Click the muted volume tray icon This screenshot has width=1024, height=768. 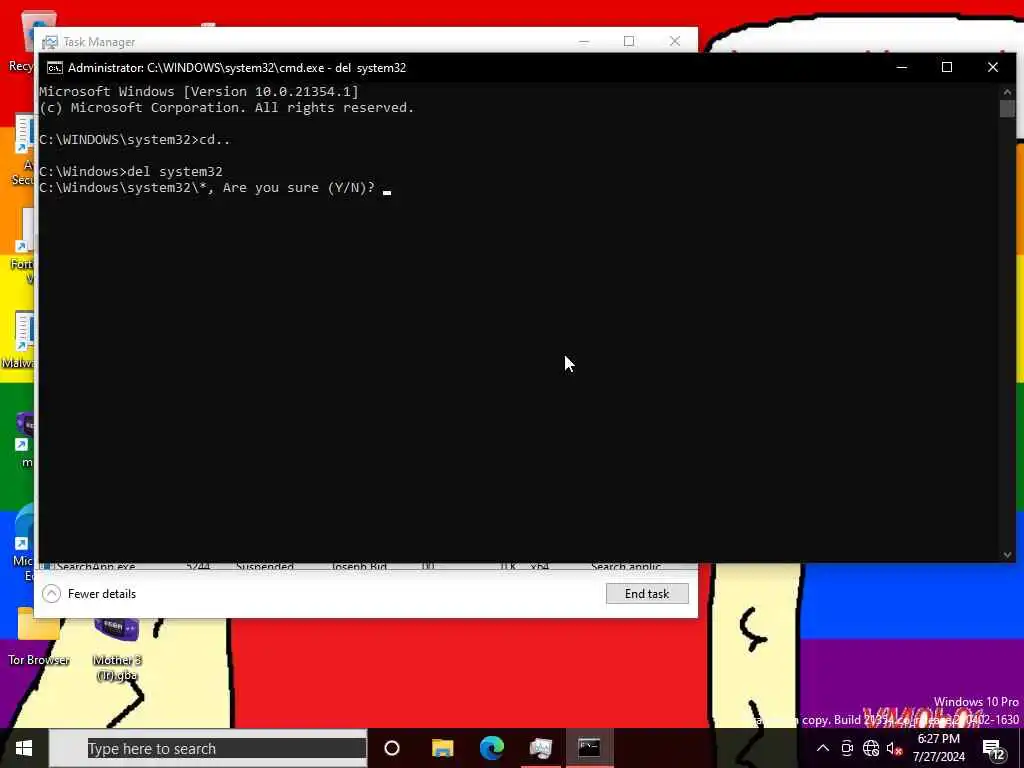(x=893, y=748)
